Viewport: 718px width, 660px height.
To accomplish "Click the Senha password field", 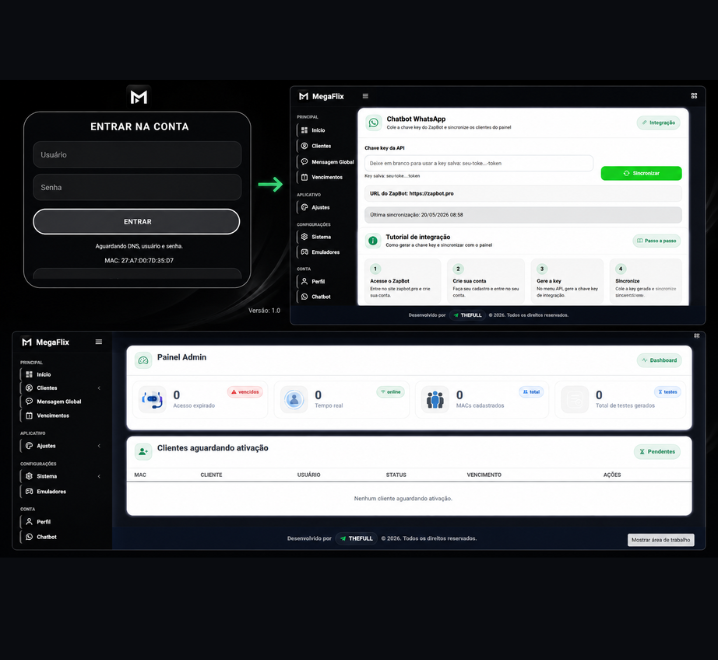I will 137,187.
